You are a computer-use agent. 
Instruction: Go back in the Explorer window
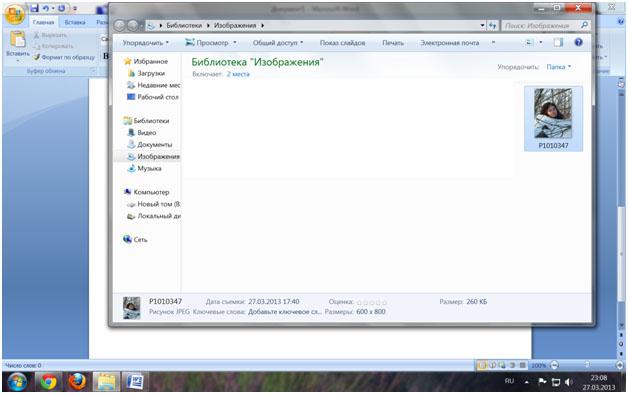tap(119, 25)
